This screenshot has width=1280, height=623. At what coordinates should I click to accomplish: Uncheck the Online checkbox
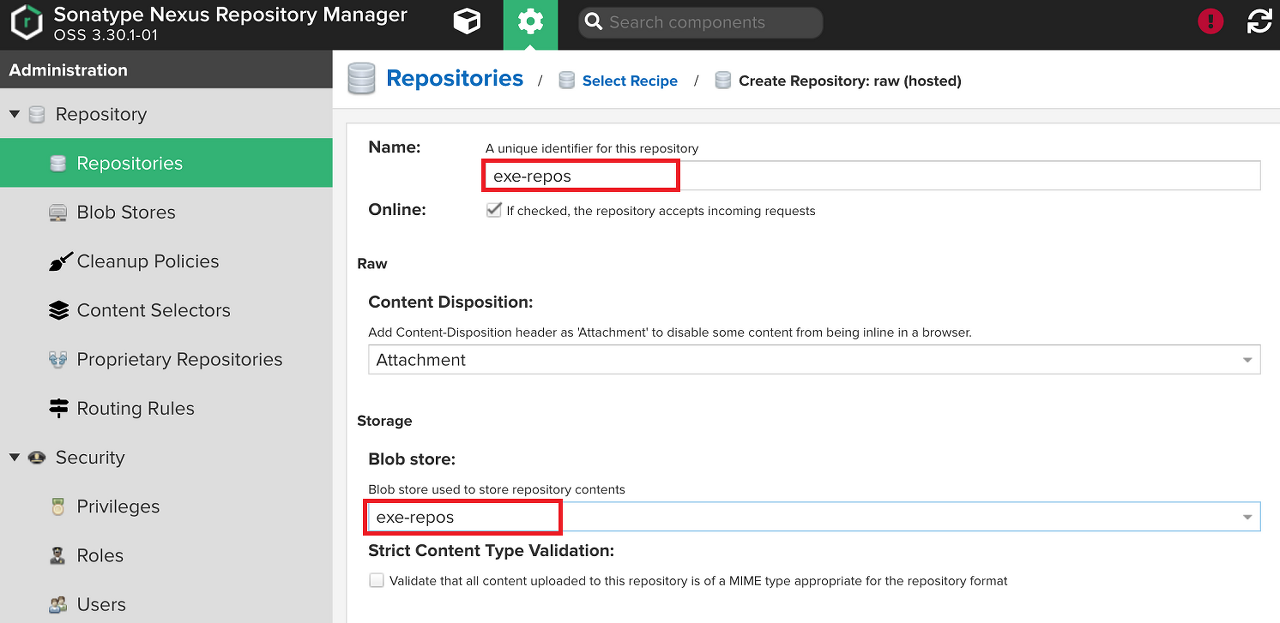(493, 210)
